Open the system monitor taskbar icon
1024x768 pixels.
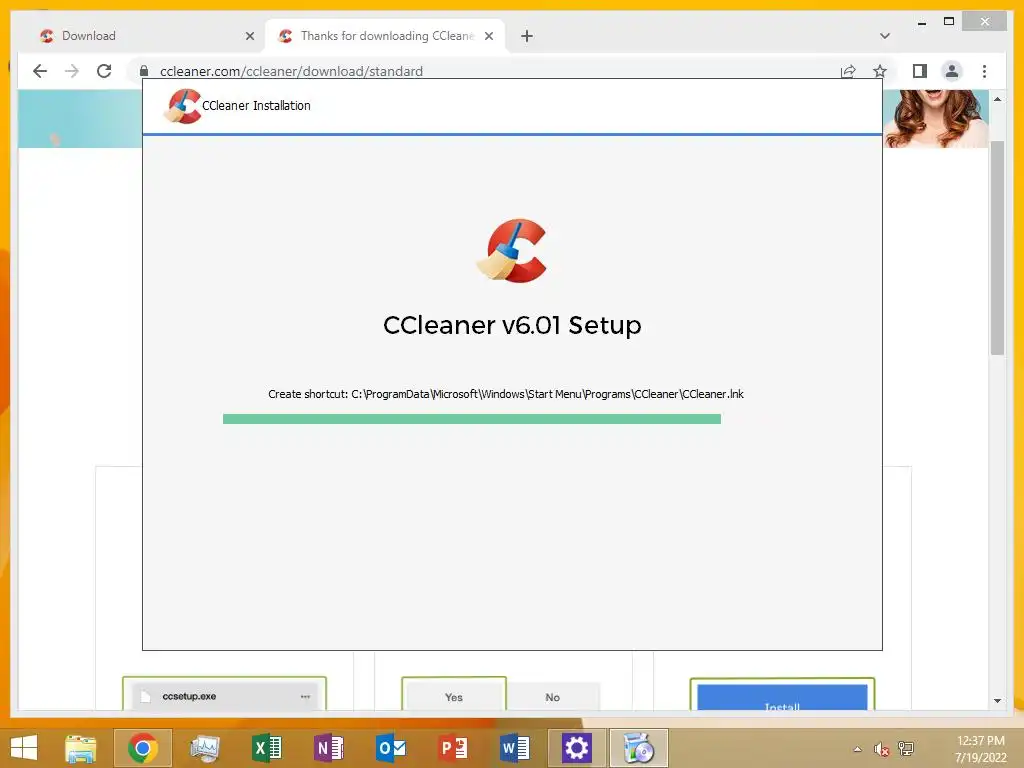(205, 748)
